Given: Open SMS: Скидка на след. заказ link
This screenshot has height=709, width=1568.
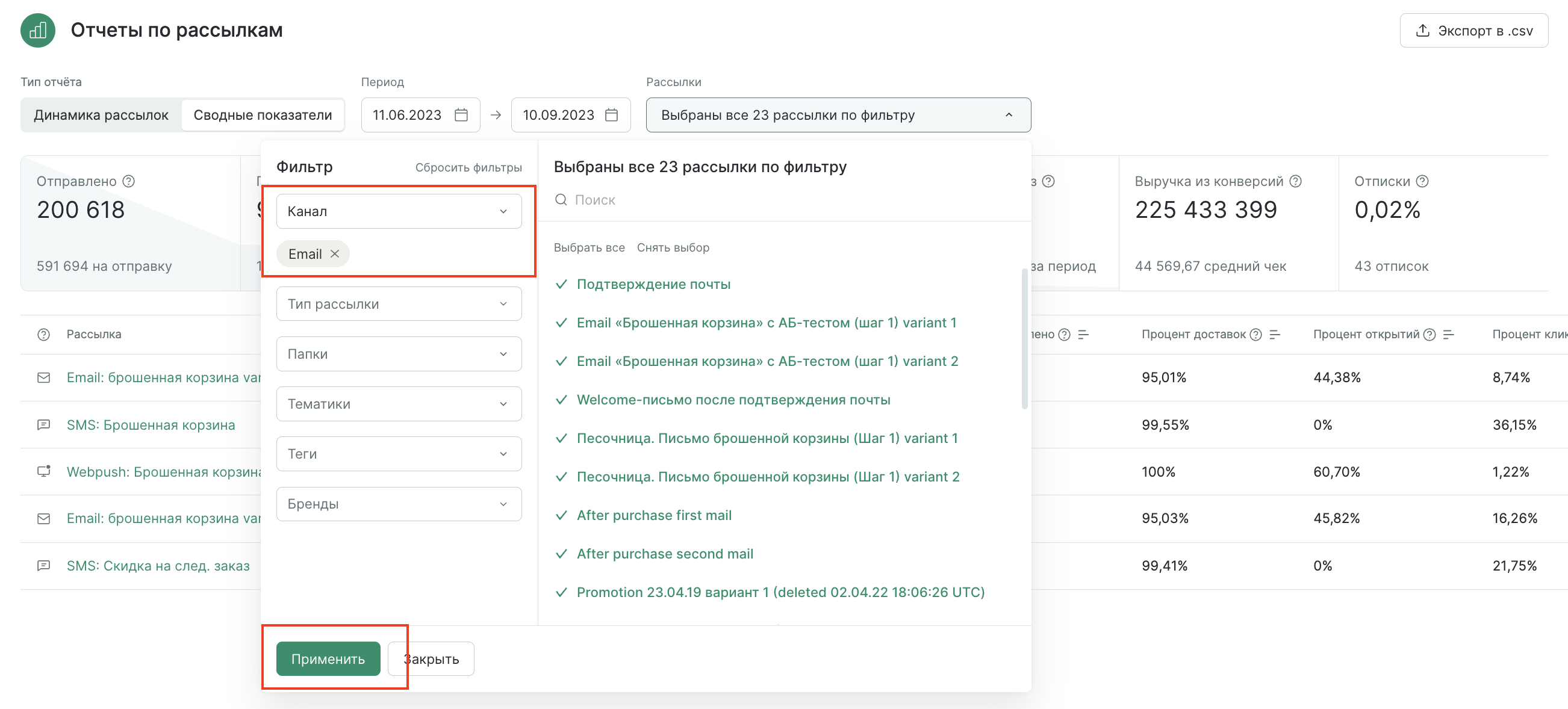Looking at the screenshot, I should pos(158,566).
